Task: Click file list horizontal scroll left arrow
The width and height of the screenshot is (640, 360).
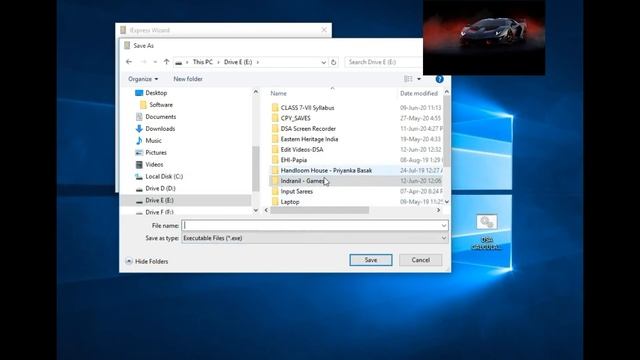Action: tap(267, 210)
